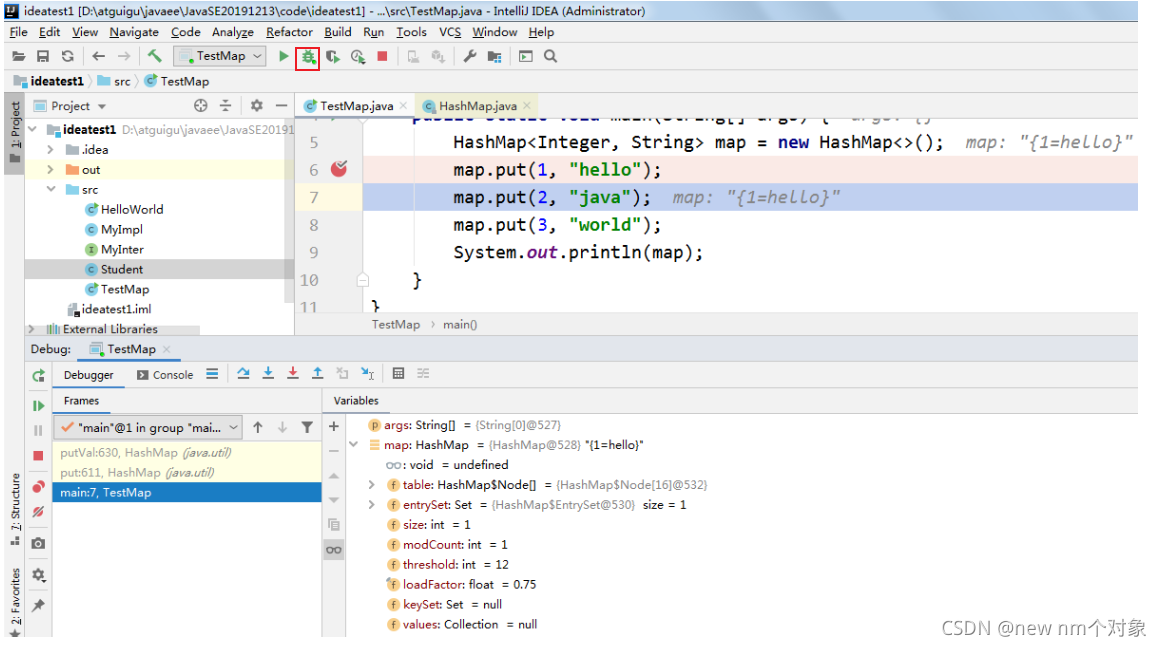The image size is (1162, 646).
Task: Click Locate target icon in Project panel
Action: (201, 106)
